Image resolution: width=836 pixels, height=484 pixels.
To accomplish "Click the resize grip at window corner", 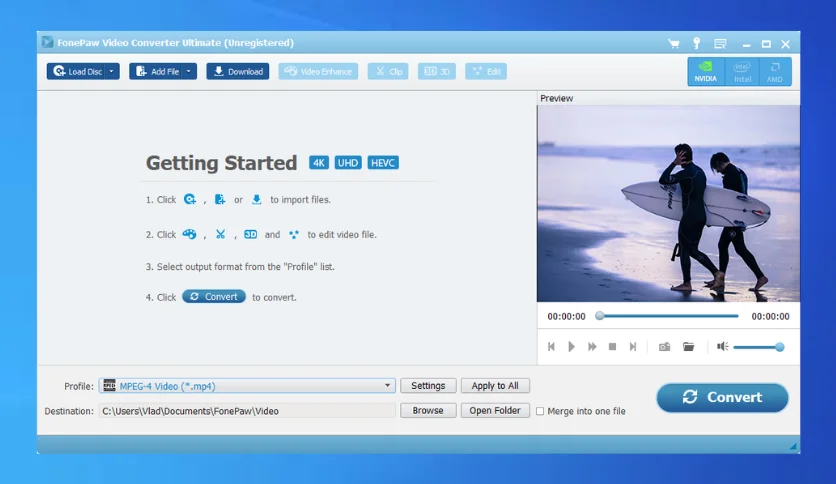I will (793, 447).
